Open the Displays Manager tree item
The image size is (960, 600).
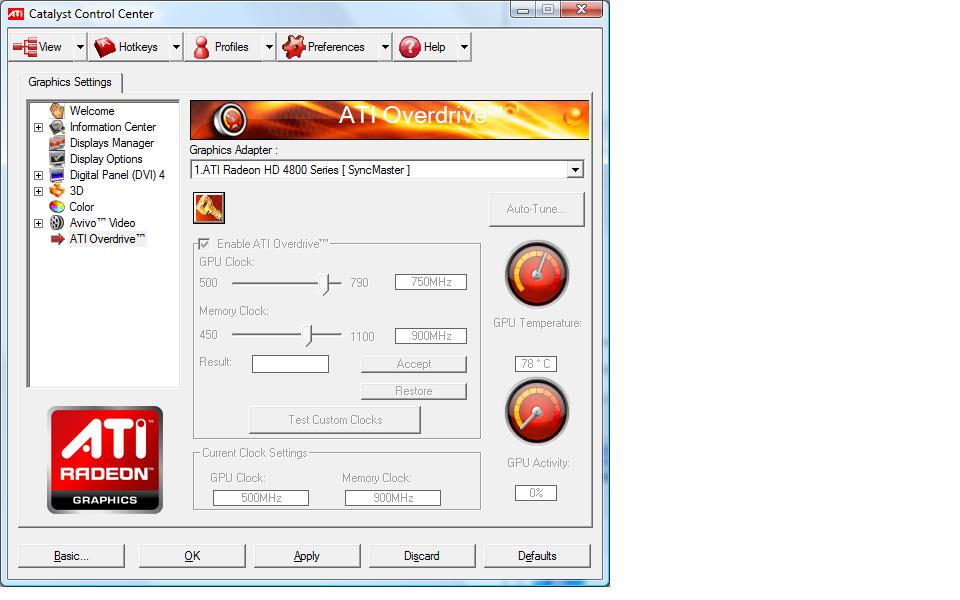click(x=111, y=143)
